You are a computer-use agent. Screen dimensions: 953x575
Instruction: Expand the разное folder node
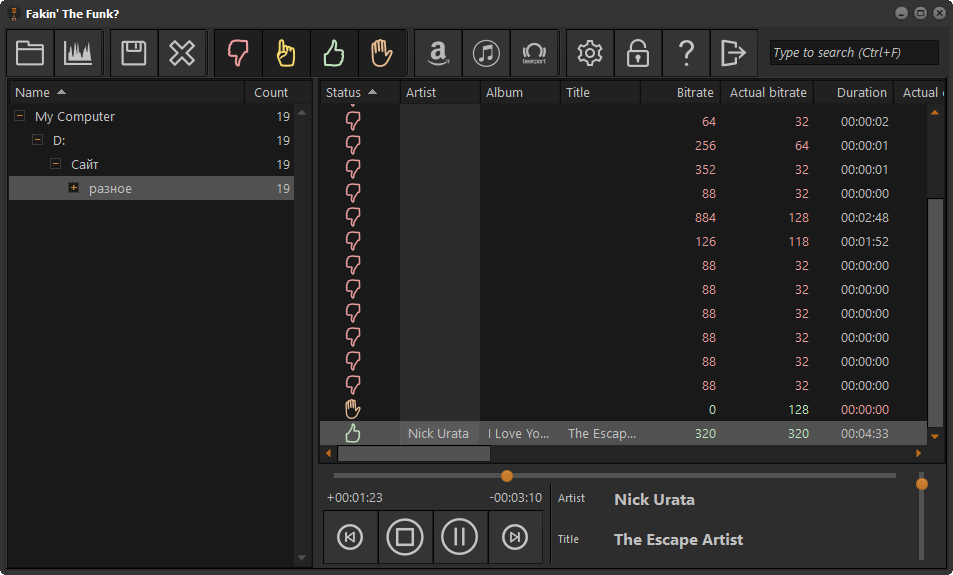(x=74, y=188)
